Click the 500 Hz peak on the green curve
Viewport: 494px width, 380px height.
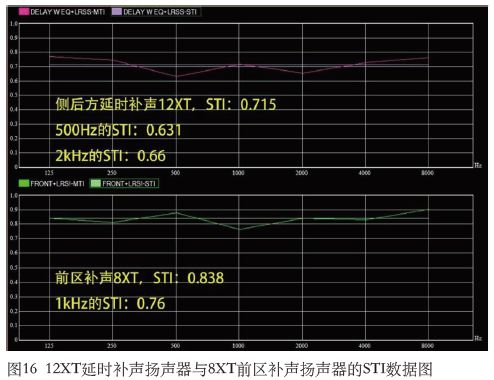(176, 212)
